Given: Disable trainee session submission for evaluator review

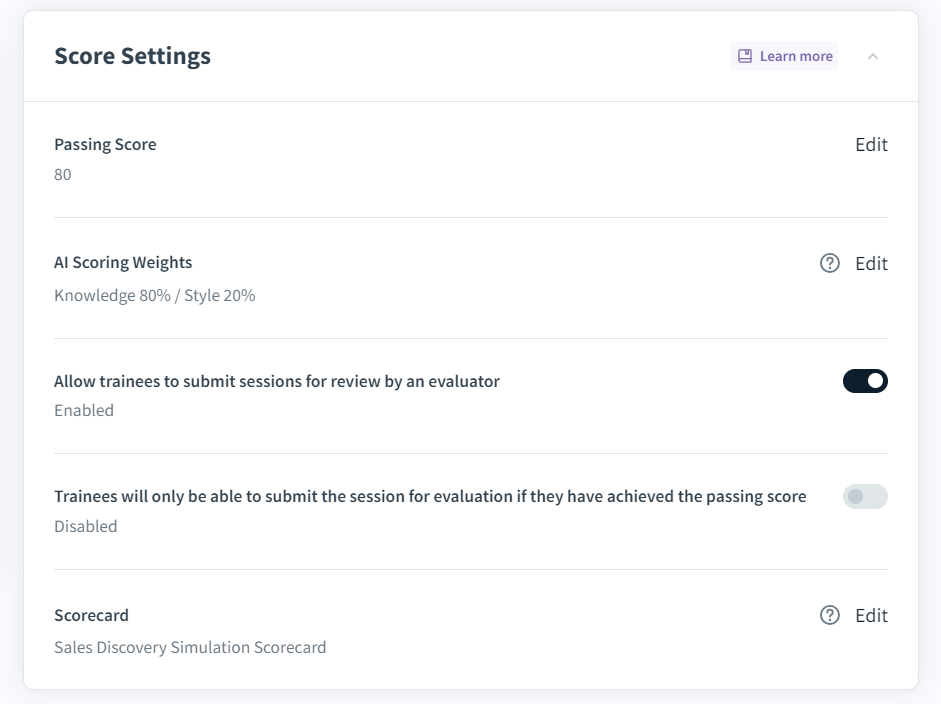Looking at the screenshot, I should click(x=865, y=381).
